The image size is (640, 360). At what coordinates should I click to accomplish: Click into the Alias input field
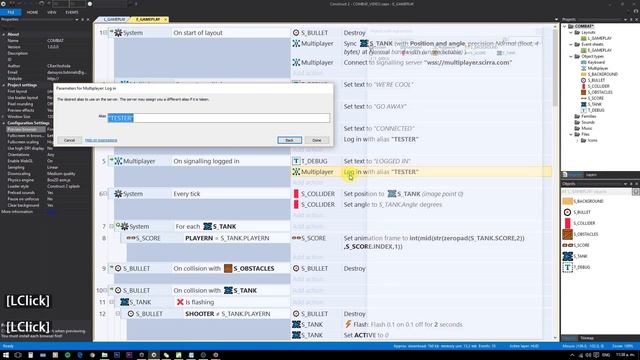coord(218,118)
